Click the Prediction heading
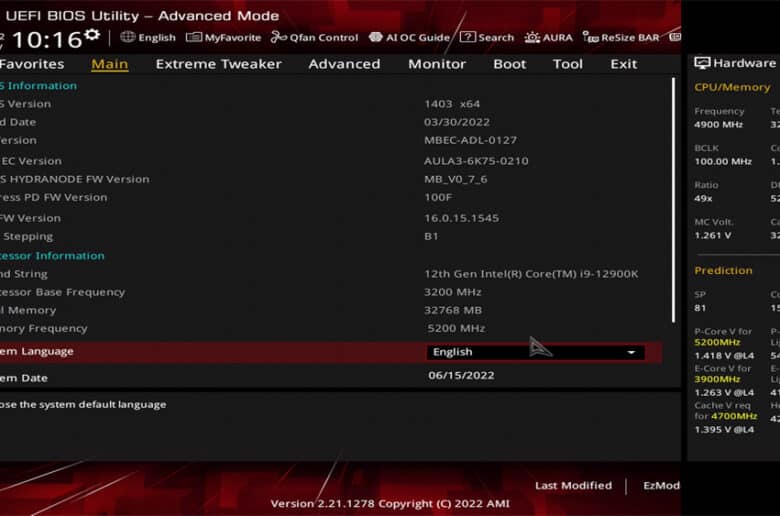Image resolution: width=780 pixels, height=516 pixels. [723, 271]
